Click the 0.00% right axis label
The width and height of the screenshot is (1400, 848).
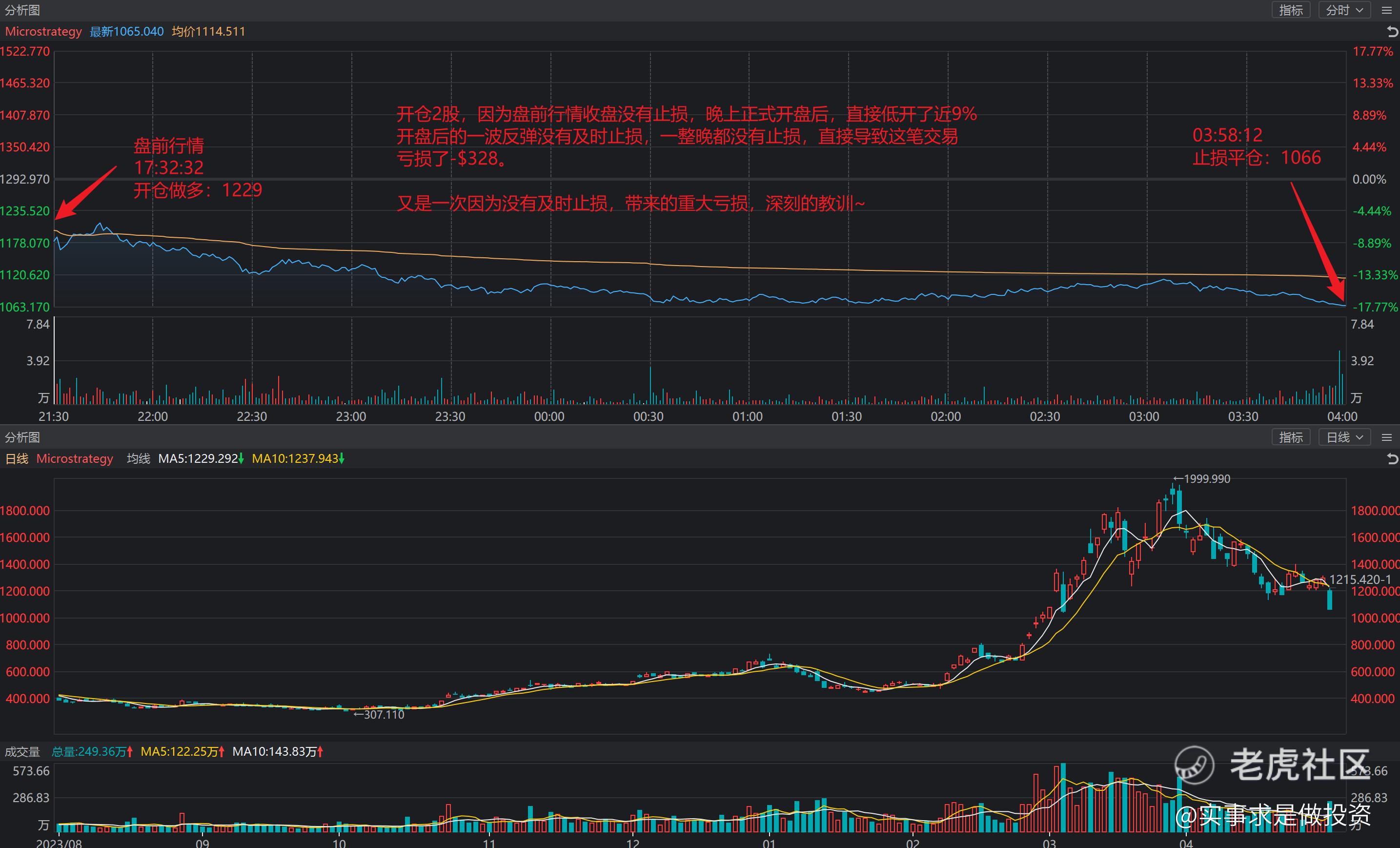coord(1369,179)
